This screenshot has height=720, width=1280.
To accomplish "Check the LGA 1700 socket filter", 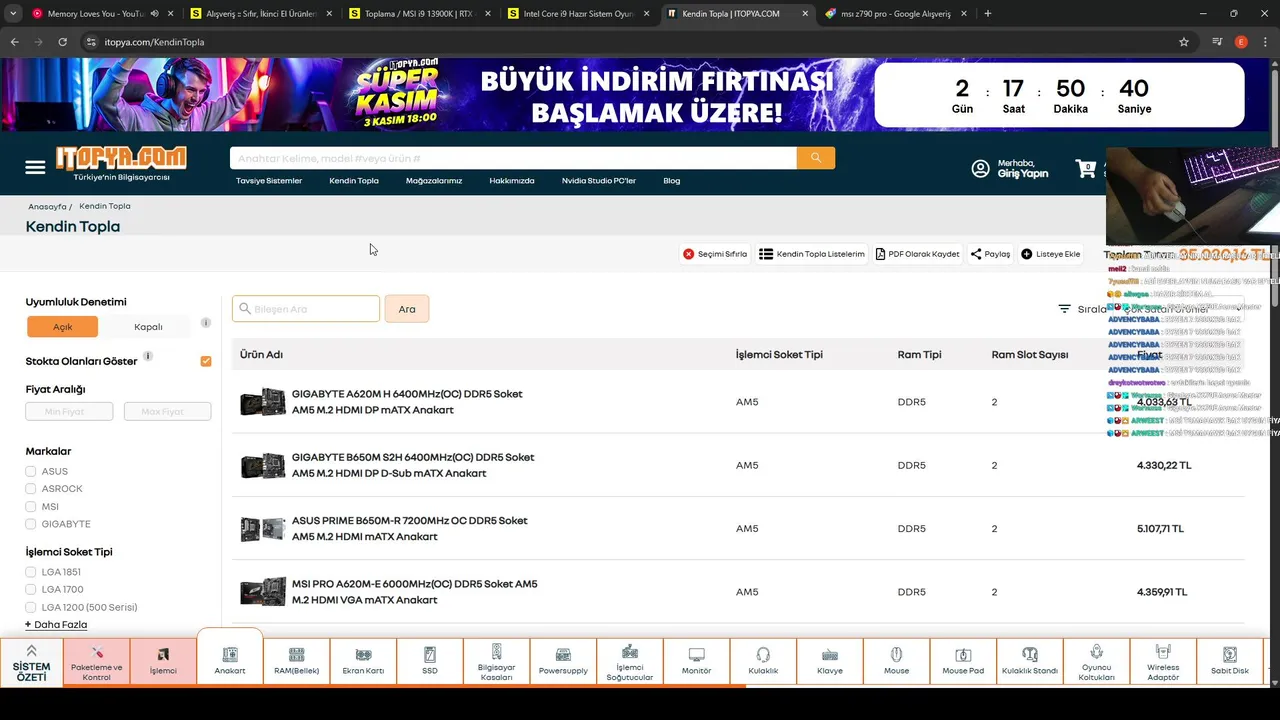I will pyautogui.click(x=31, y=590).
